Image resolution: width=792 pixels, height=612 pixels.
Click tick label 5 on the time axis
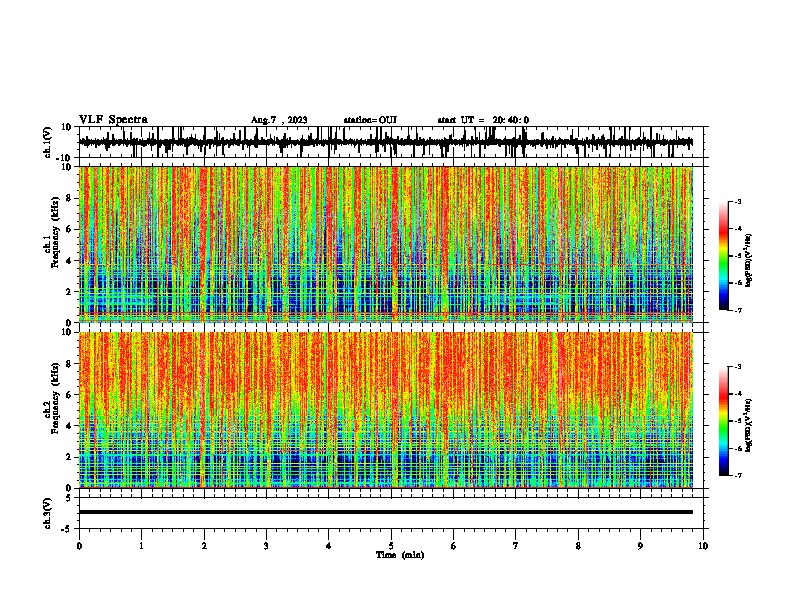coord(391,546)
